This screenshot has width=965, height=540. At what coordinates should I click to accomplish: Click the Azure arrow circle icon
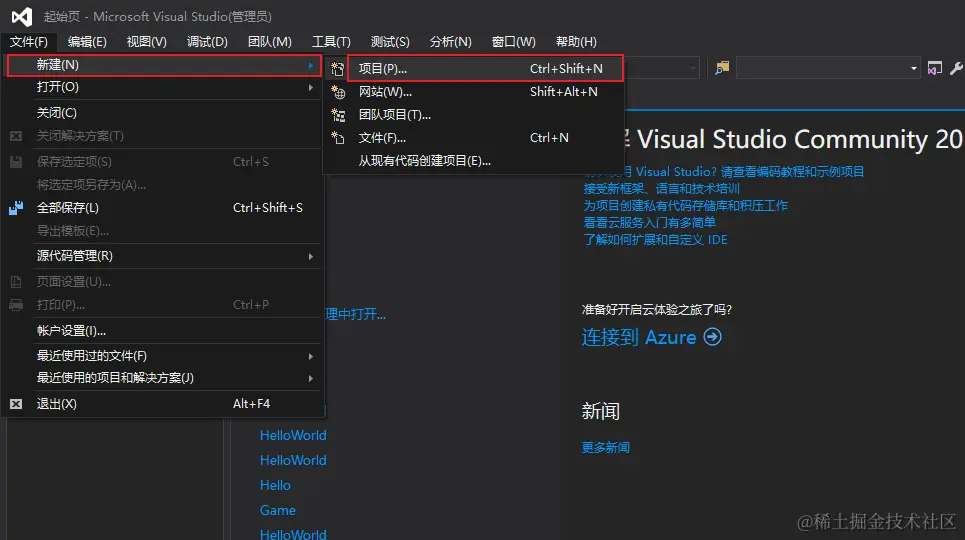[x=713, y=337]
